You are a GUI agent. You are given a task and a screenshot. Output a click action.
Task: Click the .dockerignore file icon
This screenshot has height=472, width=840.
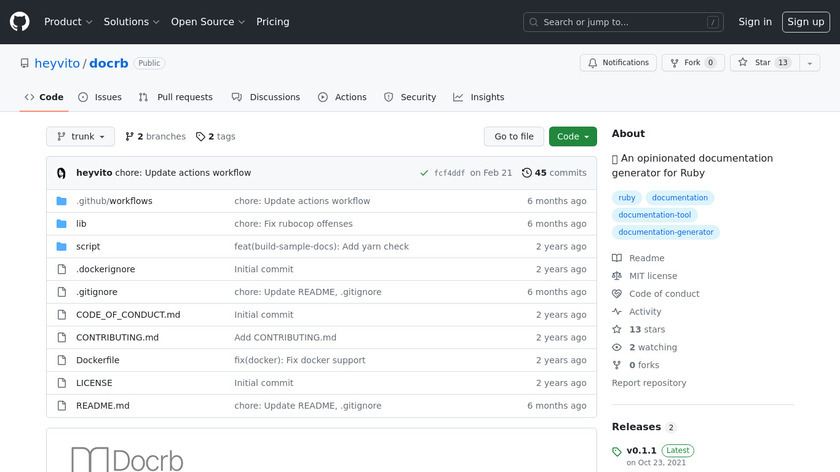tap(62, 269)
